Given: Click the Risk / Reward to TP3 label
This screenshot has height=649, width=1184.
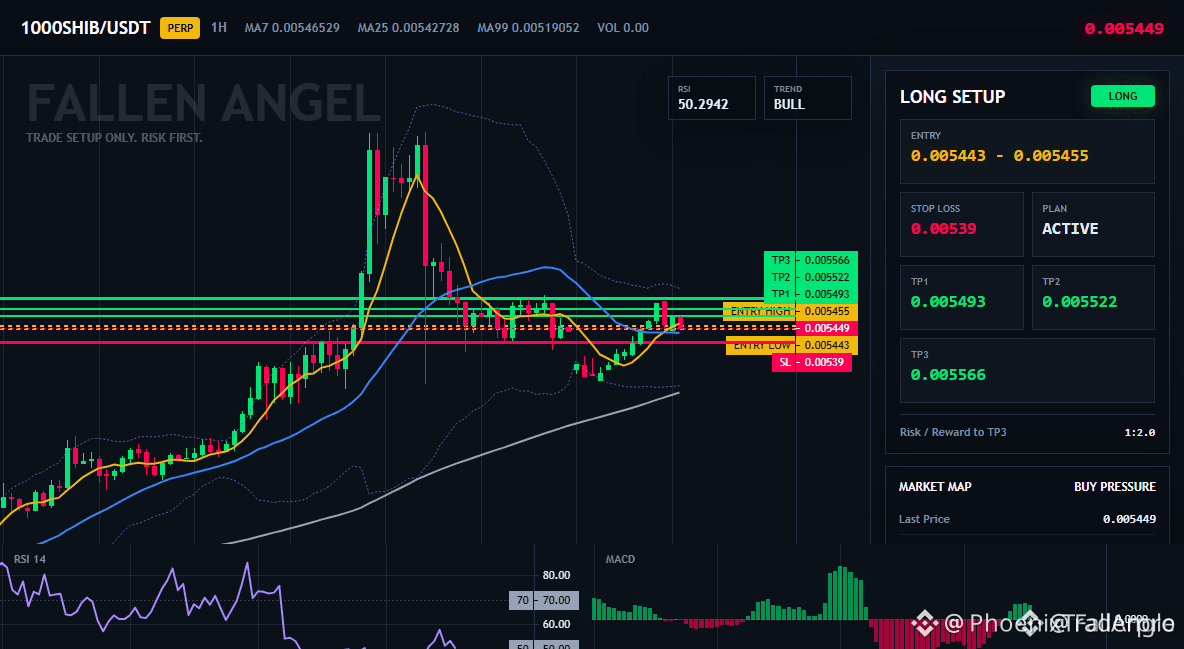Looking at the screenshot, I should click(x=953, y=432).
